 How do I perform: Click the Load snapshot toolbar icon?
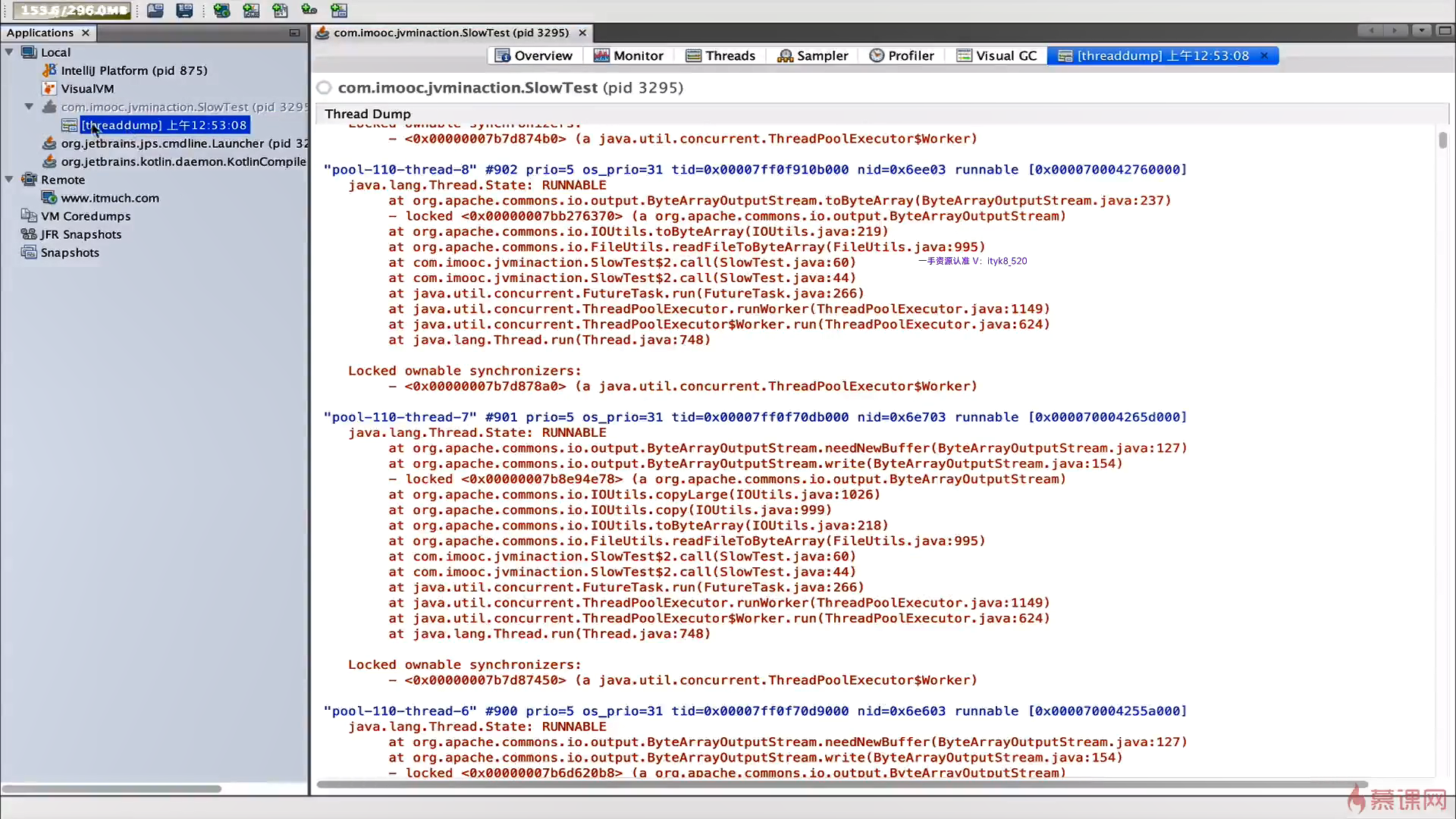155,11
